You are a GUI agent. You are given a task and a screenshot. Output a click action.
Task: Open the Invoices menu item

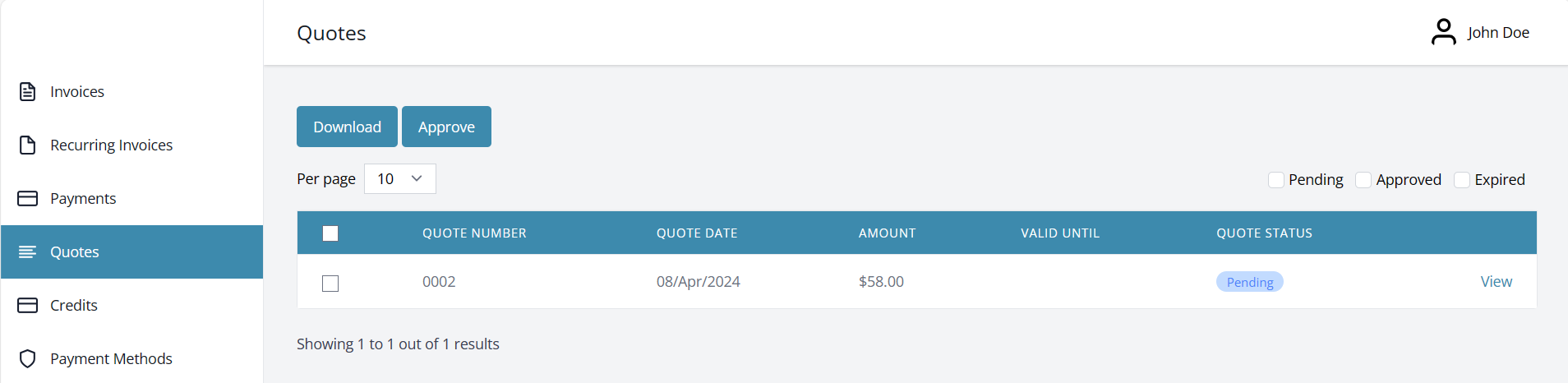pos(77,91)
